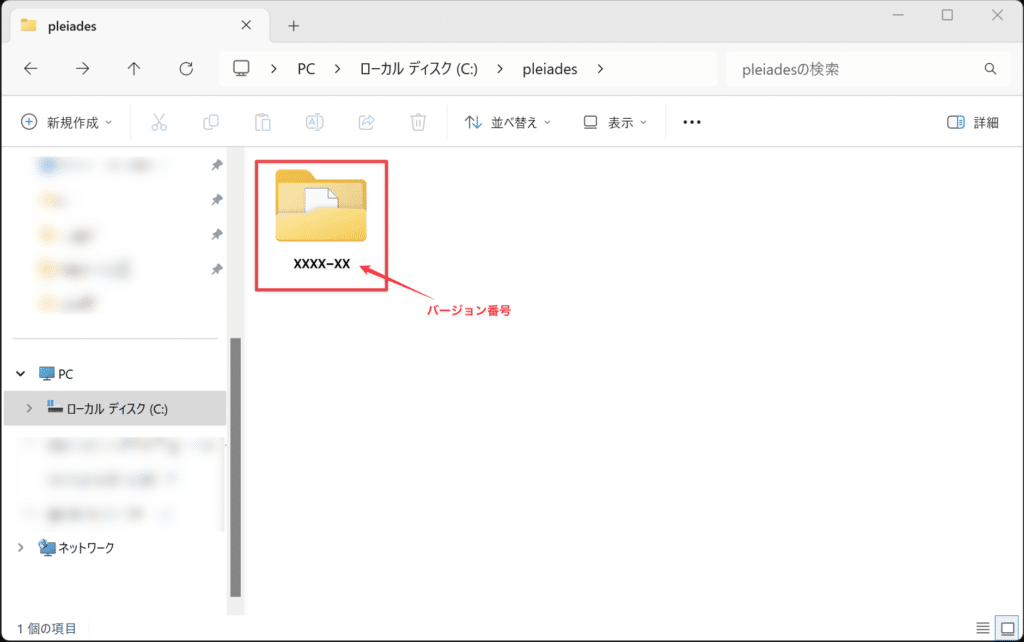
Task: Click the Delete trash icon
Action: (x=418, y=122)
